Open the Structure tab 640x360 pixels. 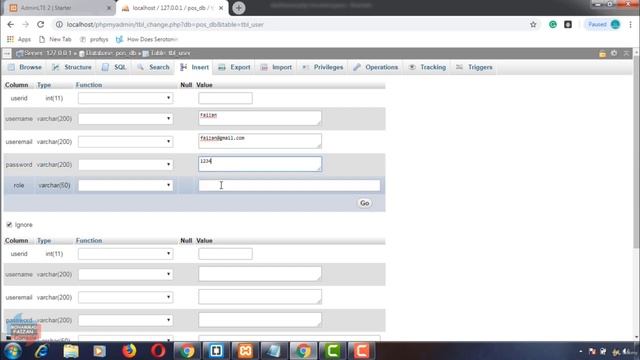pos(72,67)
